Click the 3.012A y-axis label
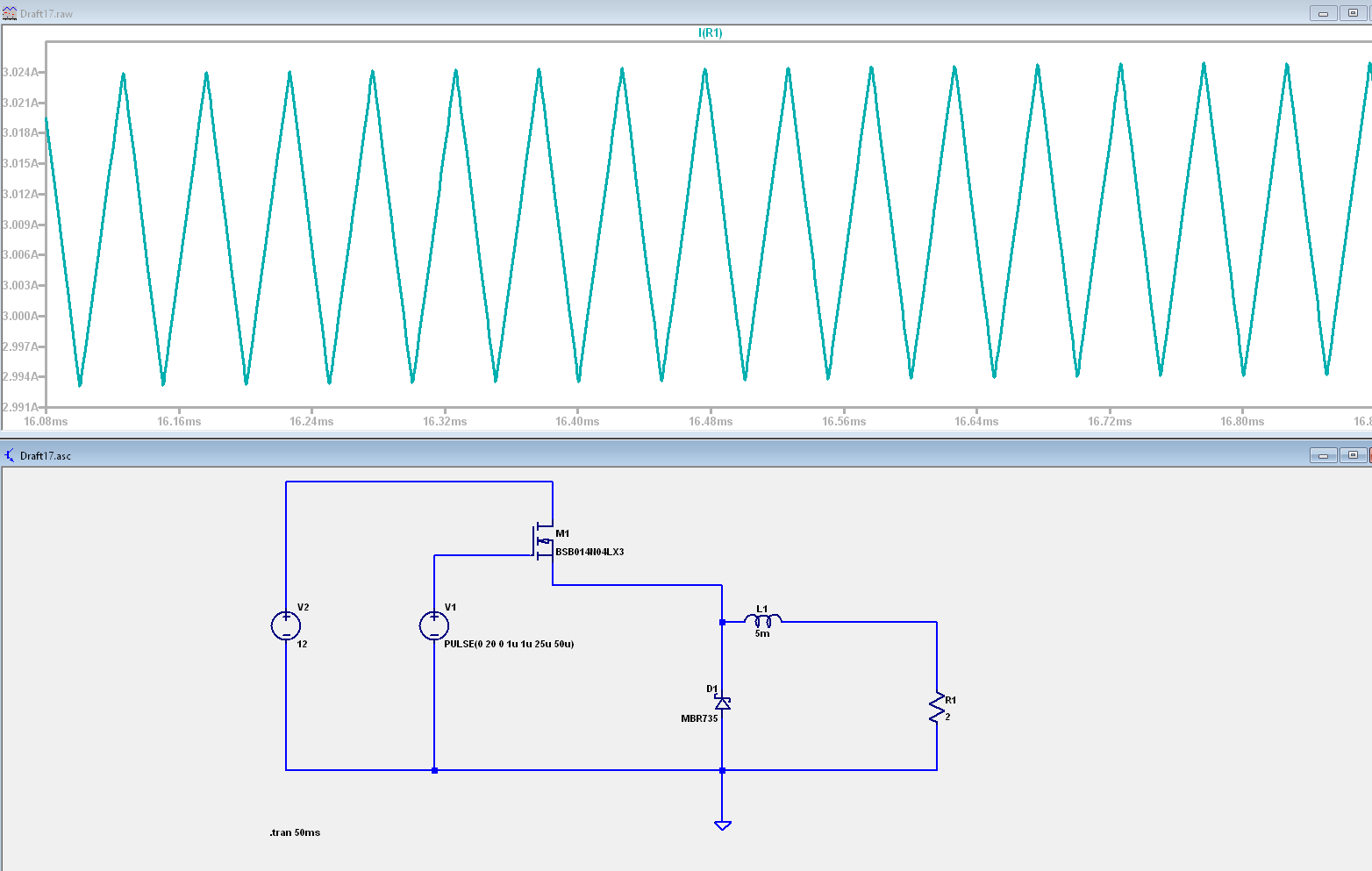The height and width of the screenshot is (871, 1372). tap(20, 194)
